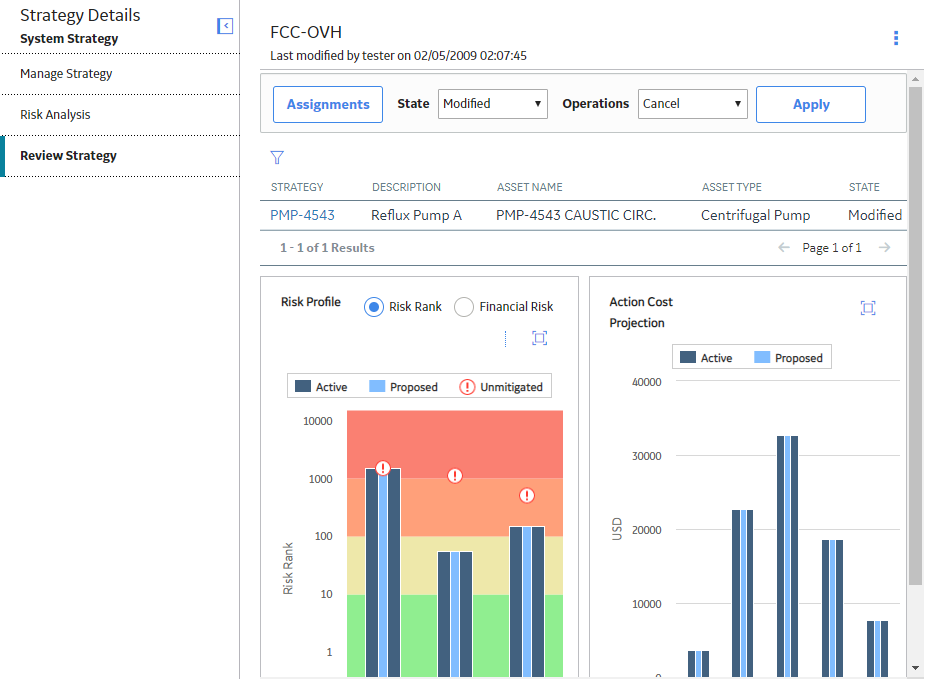Sort by the DESCRIPTION column header
This screenshot has height=679, width=944.
(x=406, y=187)
